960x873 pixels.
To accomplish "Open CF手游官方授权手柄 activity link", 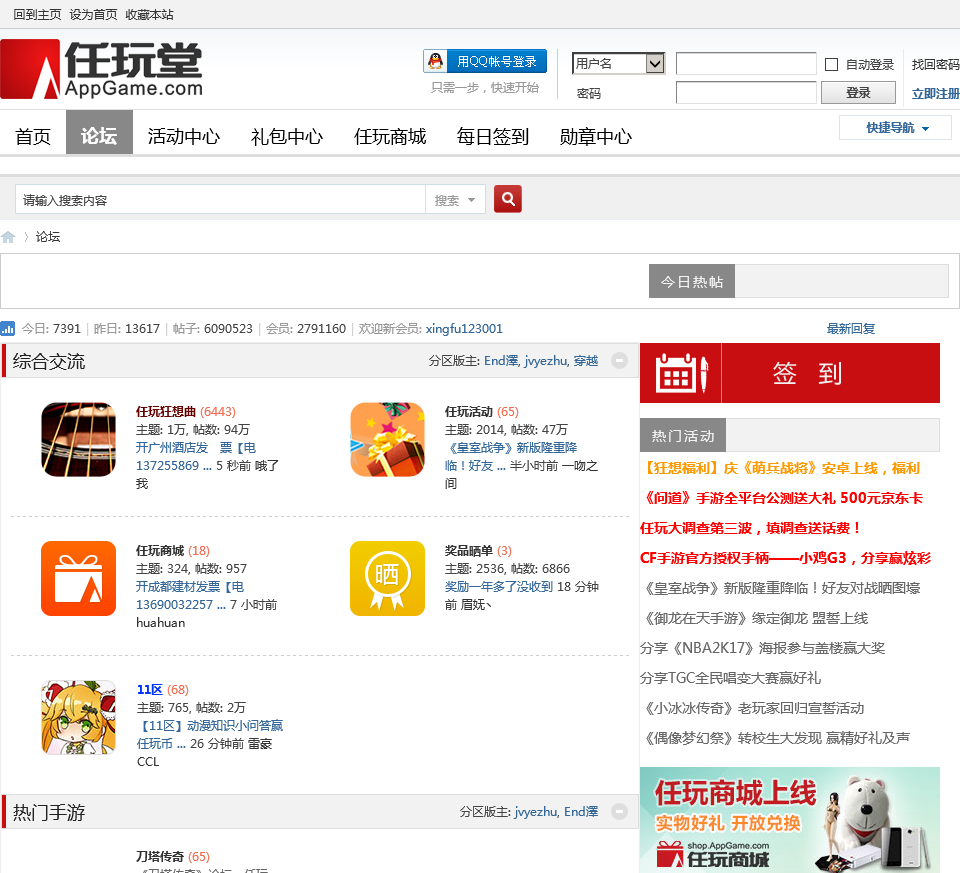I will 786,558.
